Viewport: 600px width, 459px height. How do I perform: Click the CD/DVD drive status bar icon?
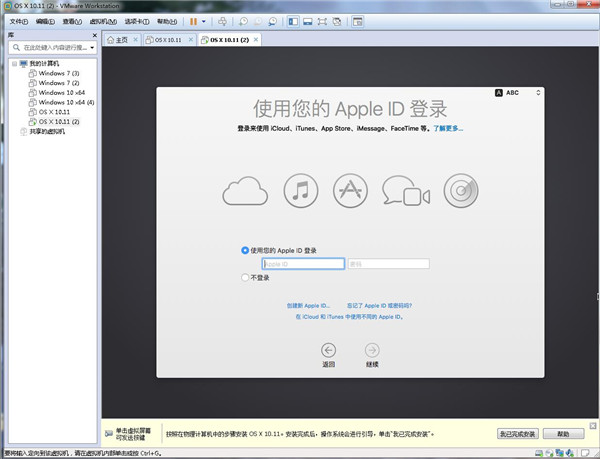(x=549, y=454)
